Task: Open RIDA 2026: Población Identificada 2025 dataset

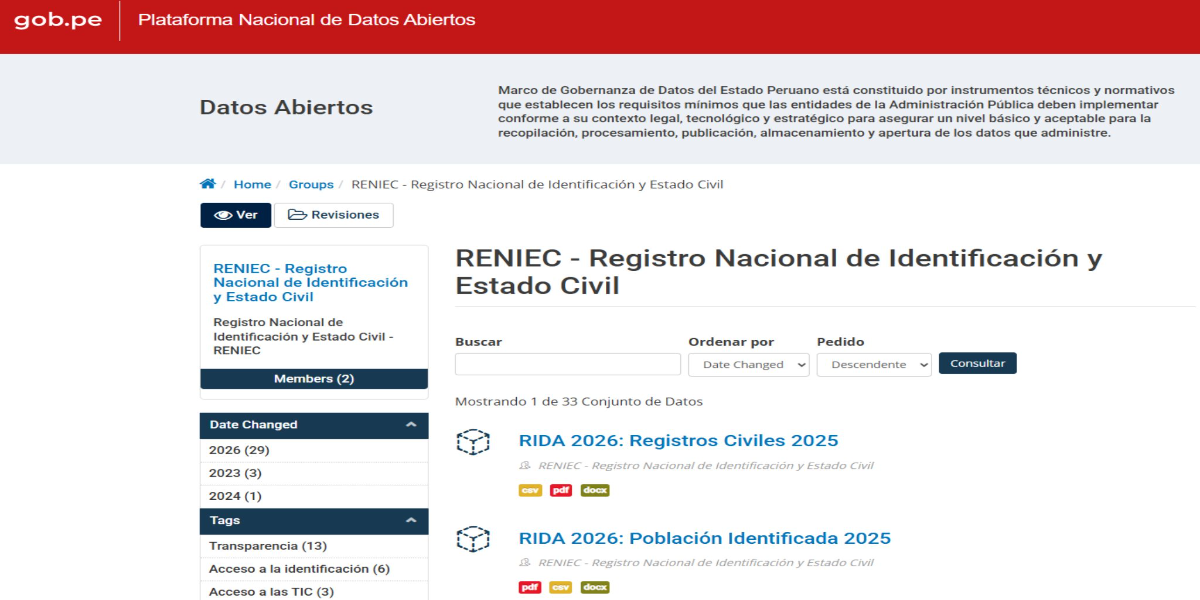Action: 705,539
